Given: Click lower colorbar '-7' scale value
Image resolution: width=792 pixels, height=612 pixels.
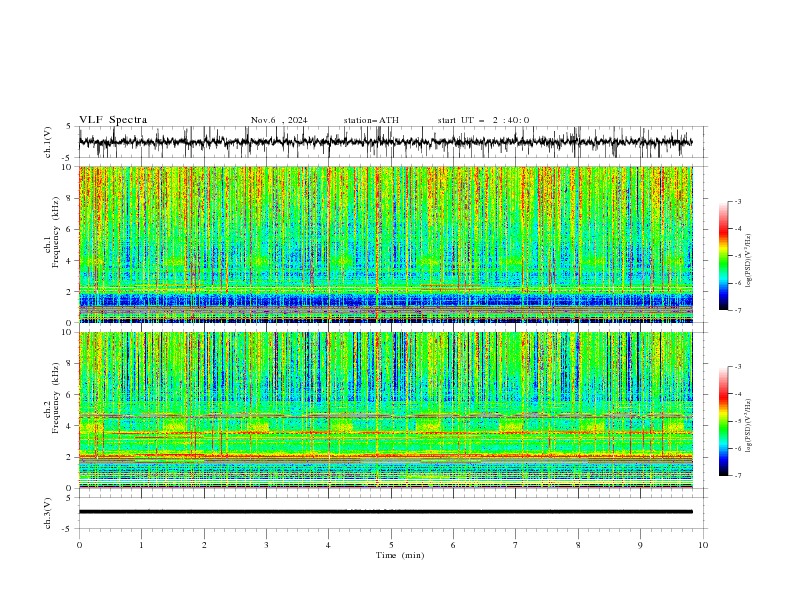Looking at the screenshot, I should (737, 476).
